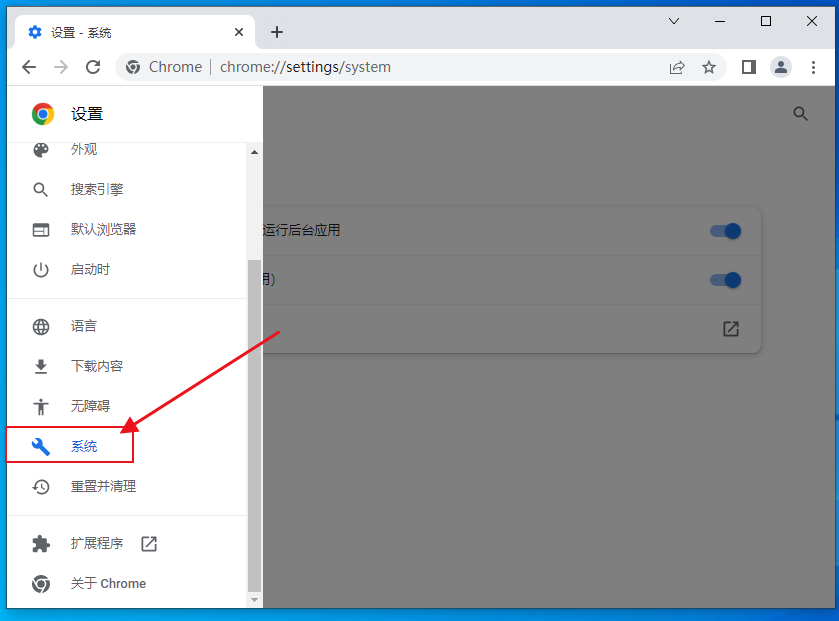Open Chrome's three-dot menu
This screenshot has height=621, width=839.
coord(813,67)
